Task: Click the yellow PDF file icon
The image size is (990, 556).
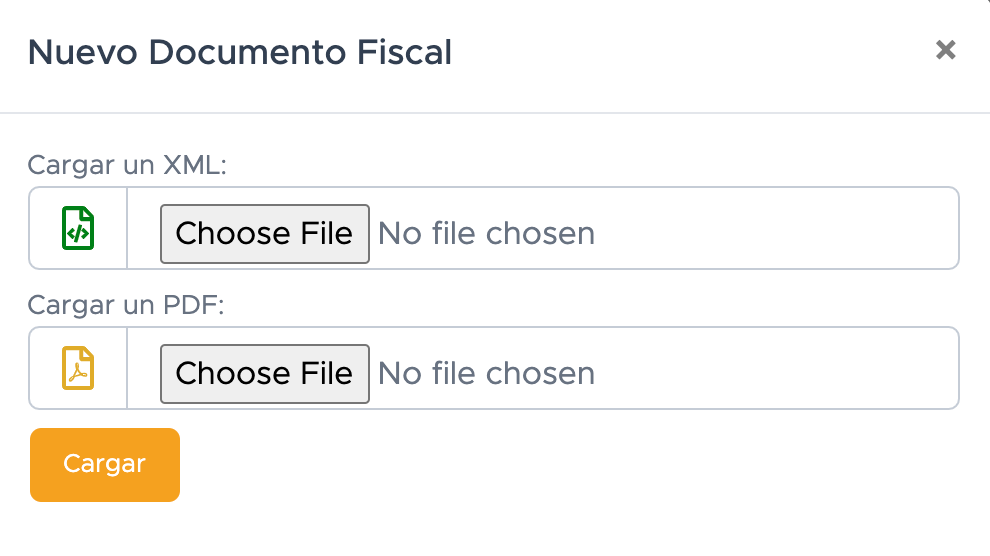Action: click(78, 368)
